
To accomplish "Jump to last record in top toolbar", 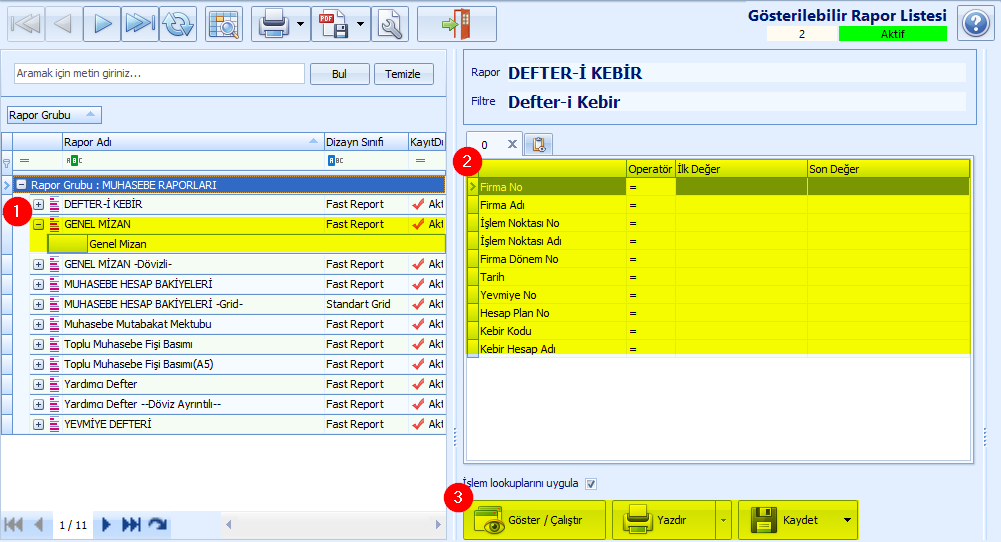I will (140, 24).
